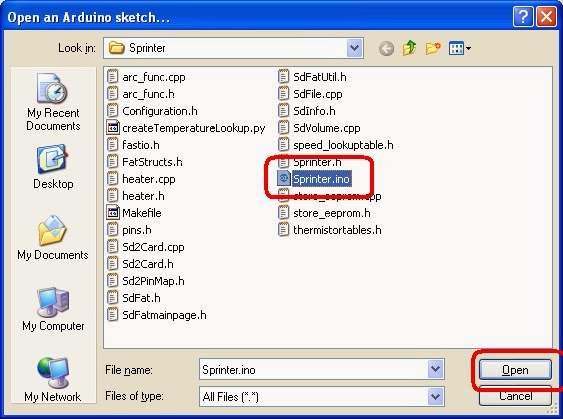The image size is (563, 419).
Task: Go up one folder level
Action: 410,48
